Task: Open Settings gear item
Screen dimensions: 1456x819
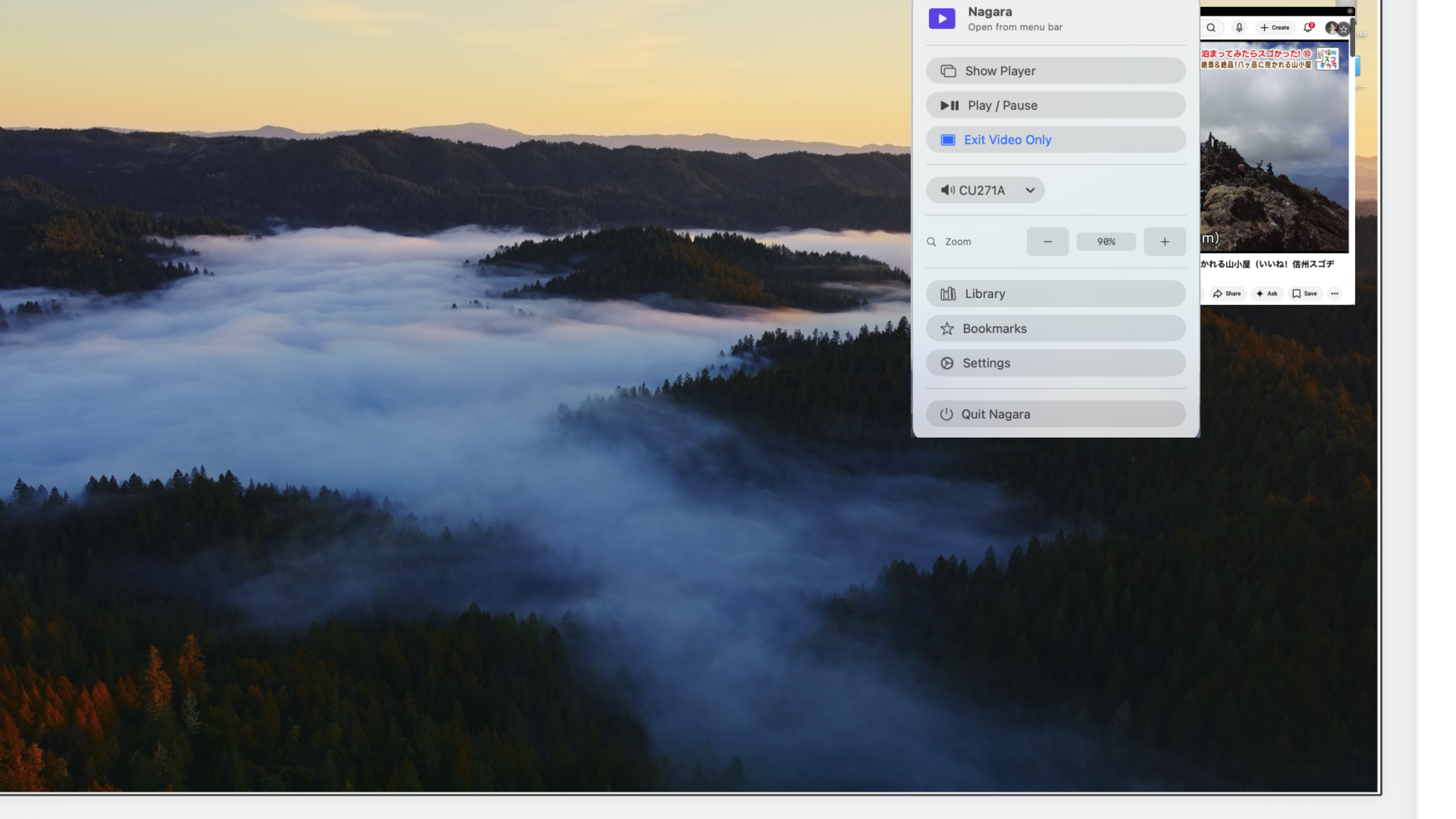Action: [1056, 363]
